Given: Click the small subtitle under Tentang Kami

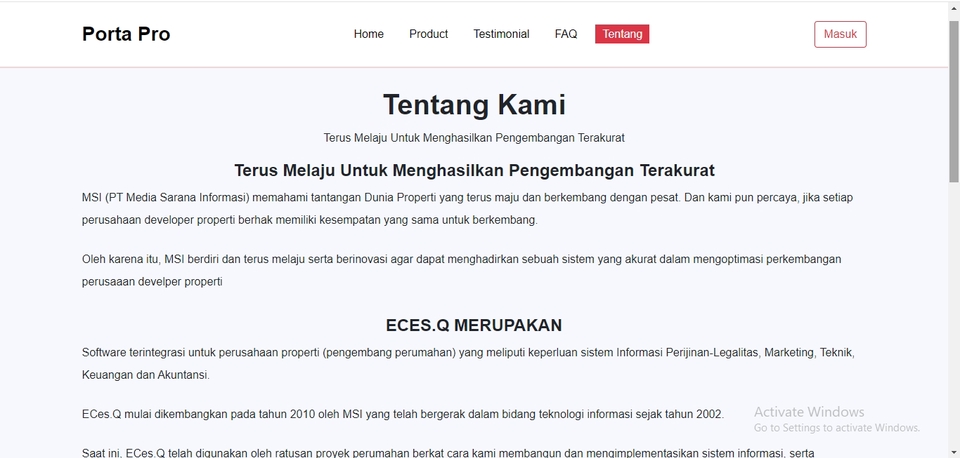Looking at the screenshot, I should point(474,138).
